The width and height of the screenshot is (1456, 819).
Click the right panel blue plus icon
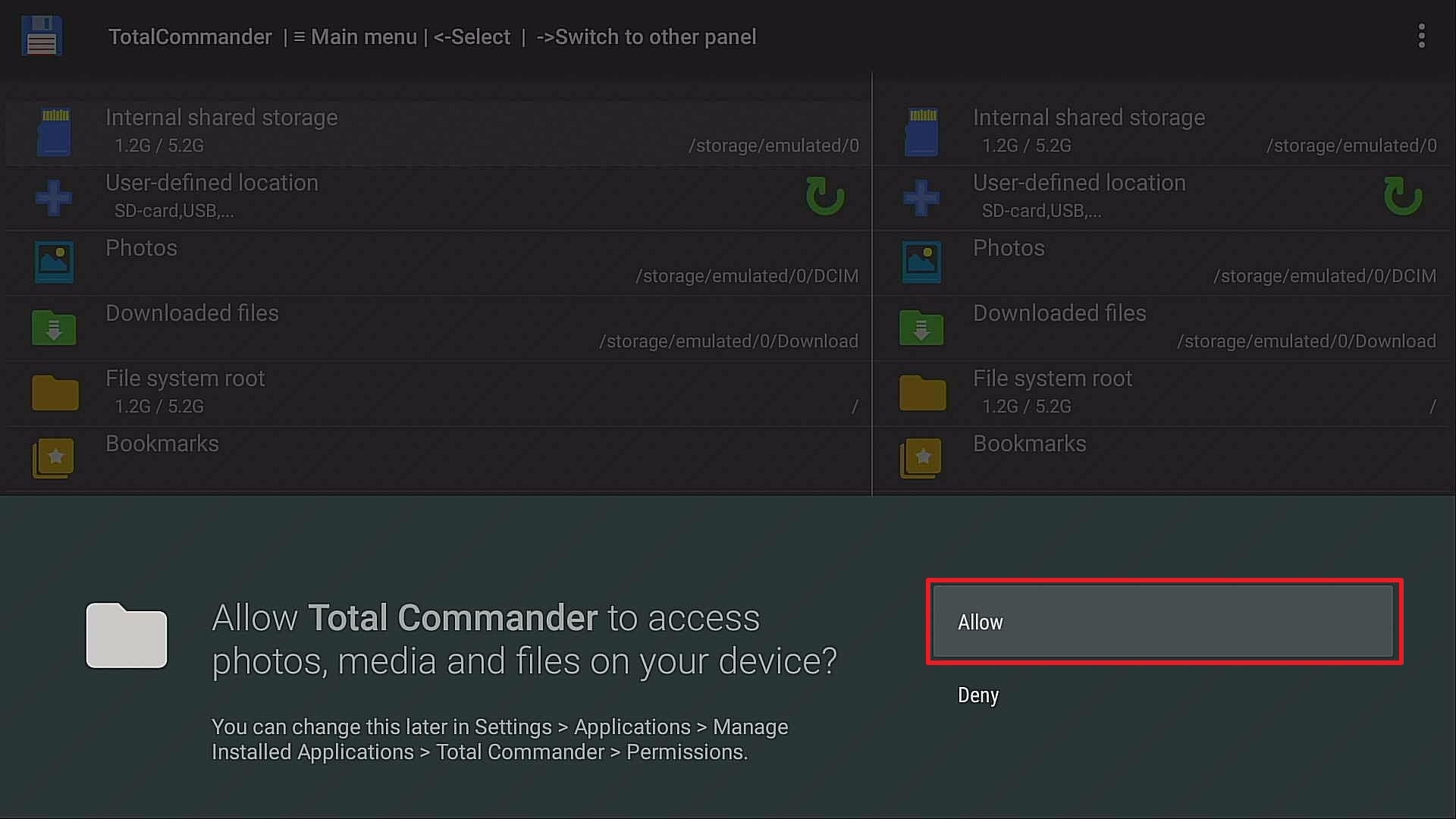(x=921, y=197)
